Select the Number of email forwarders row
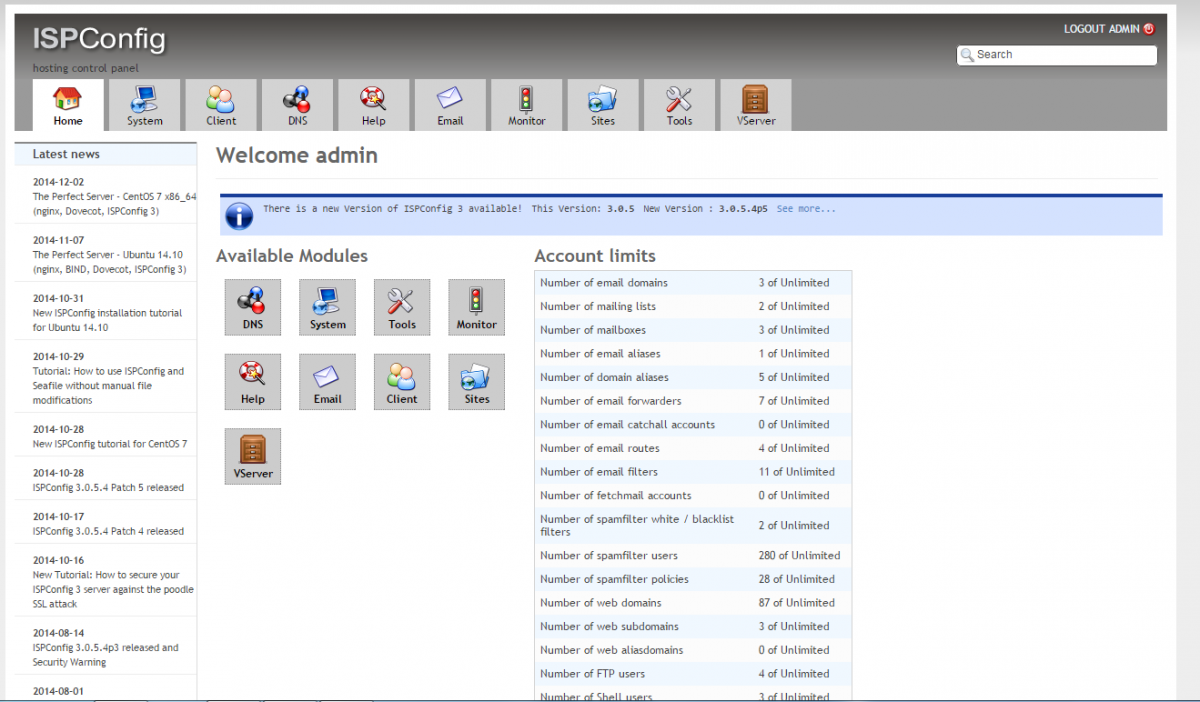1200x702 pixels. point(693,401)
